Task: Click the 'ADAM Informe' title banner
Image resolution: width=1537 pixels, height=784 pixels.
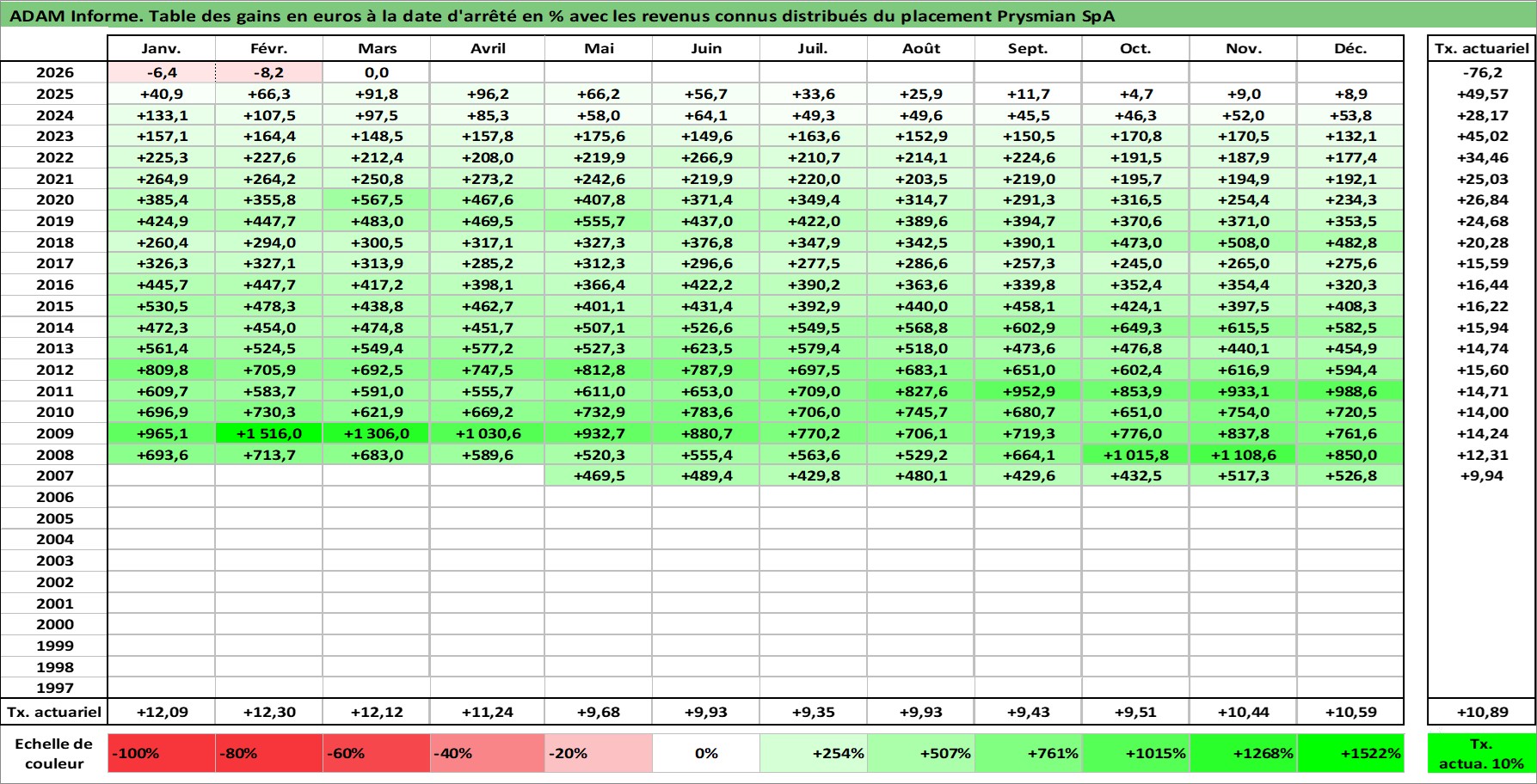Action: (x=768, y=15)
